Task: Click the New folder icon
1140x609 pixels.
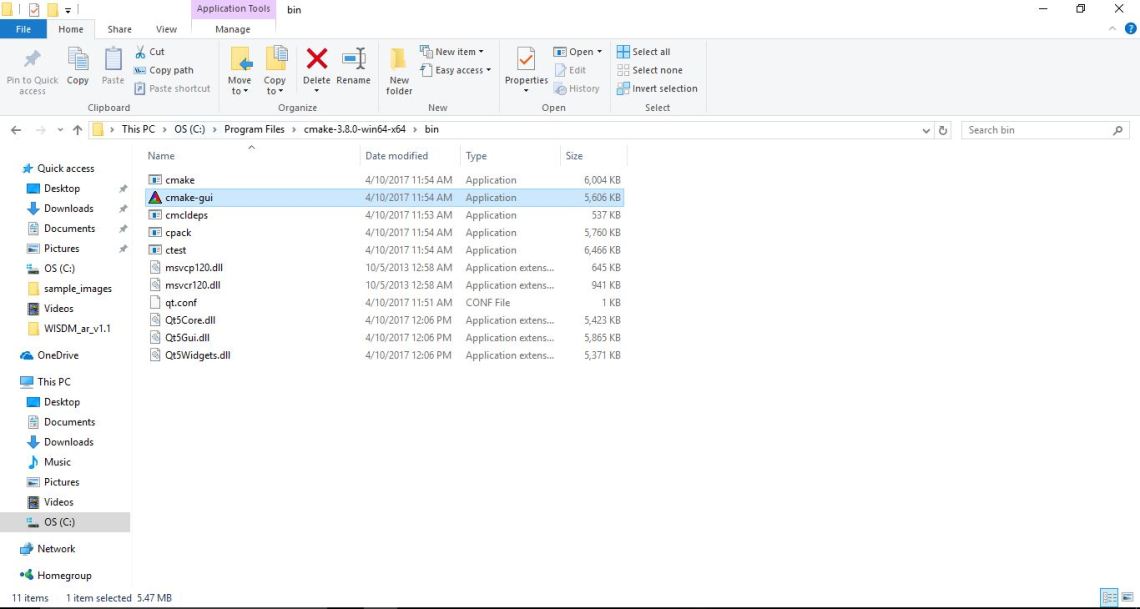Action: (x=398, y=60)
